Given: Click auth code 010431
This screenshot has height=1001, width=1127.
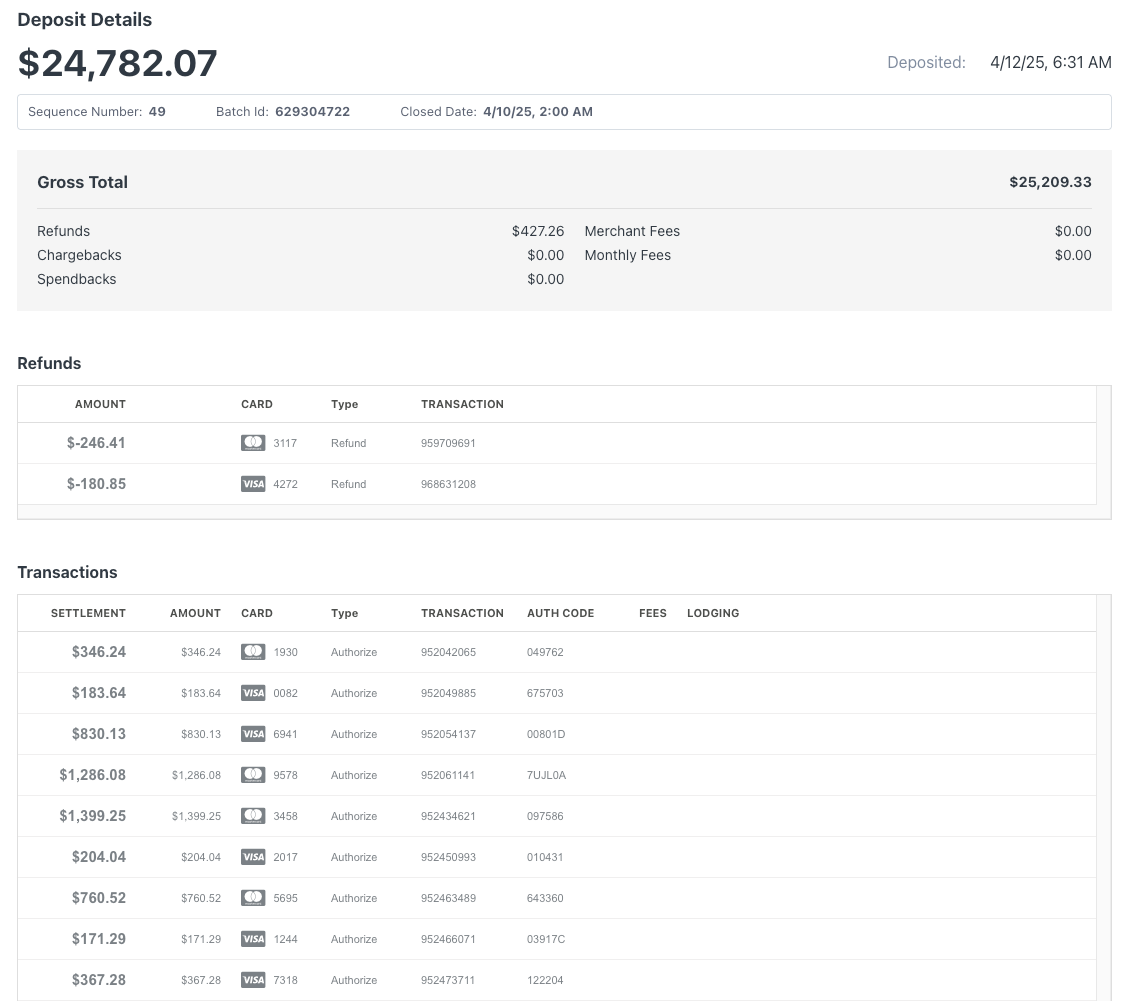Looking at the screenshot, I should pos(545,857).
